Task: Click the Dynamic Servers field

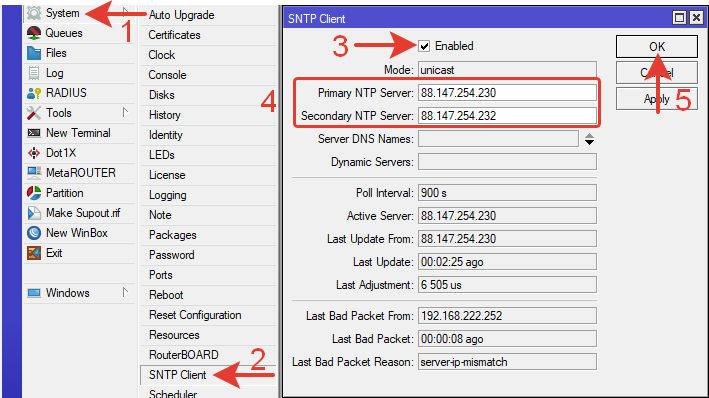Action: [x=507, y=162]
